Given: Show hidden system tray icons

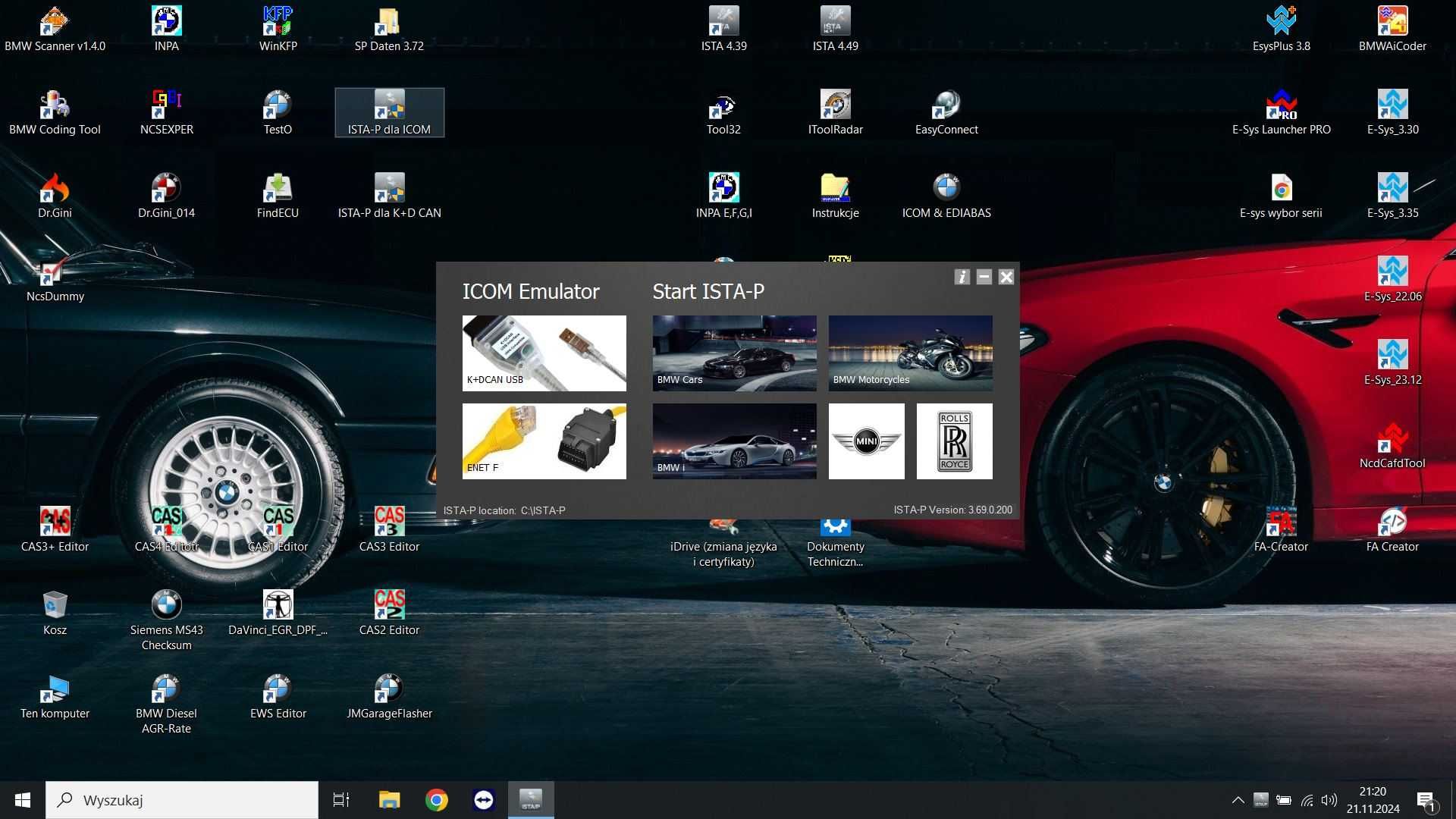Looking at the screenshot, I should click(1238, 800).
